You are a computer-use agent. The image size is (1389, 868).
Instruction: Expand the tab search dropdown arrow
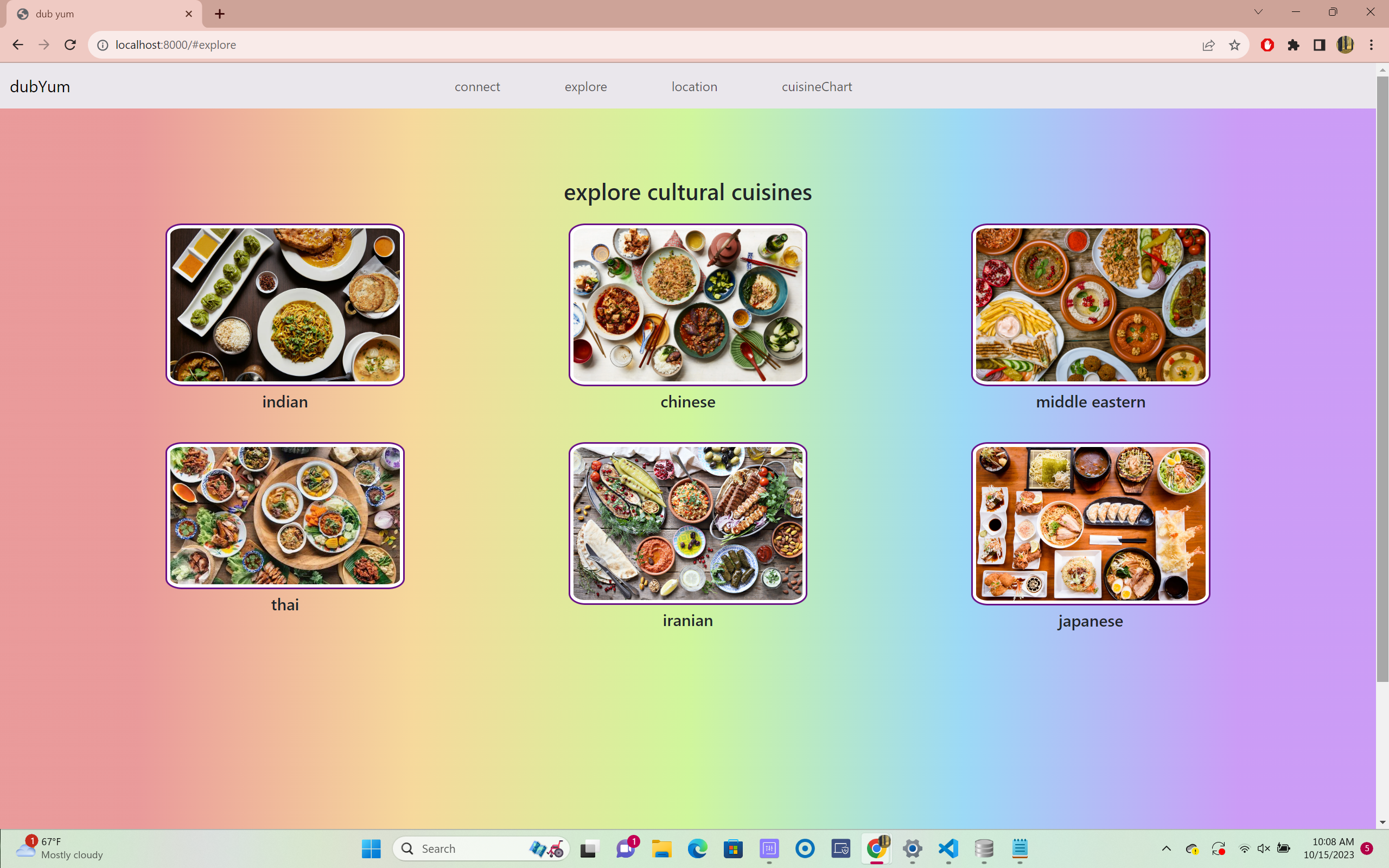click(1258, 12)
